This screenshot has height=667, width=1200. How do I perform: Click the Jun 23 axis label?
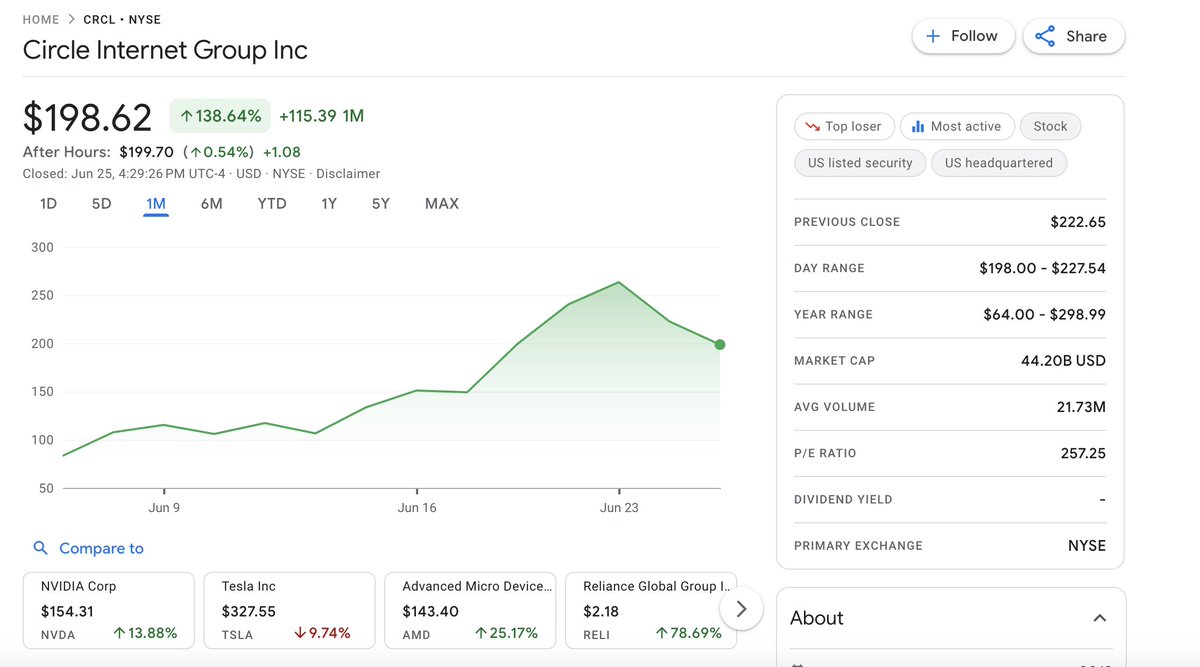[x=619, y=508]
